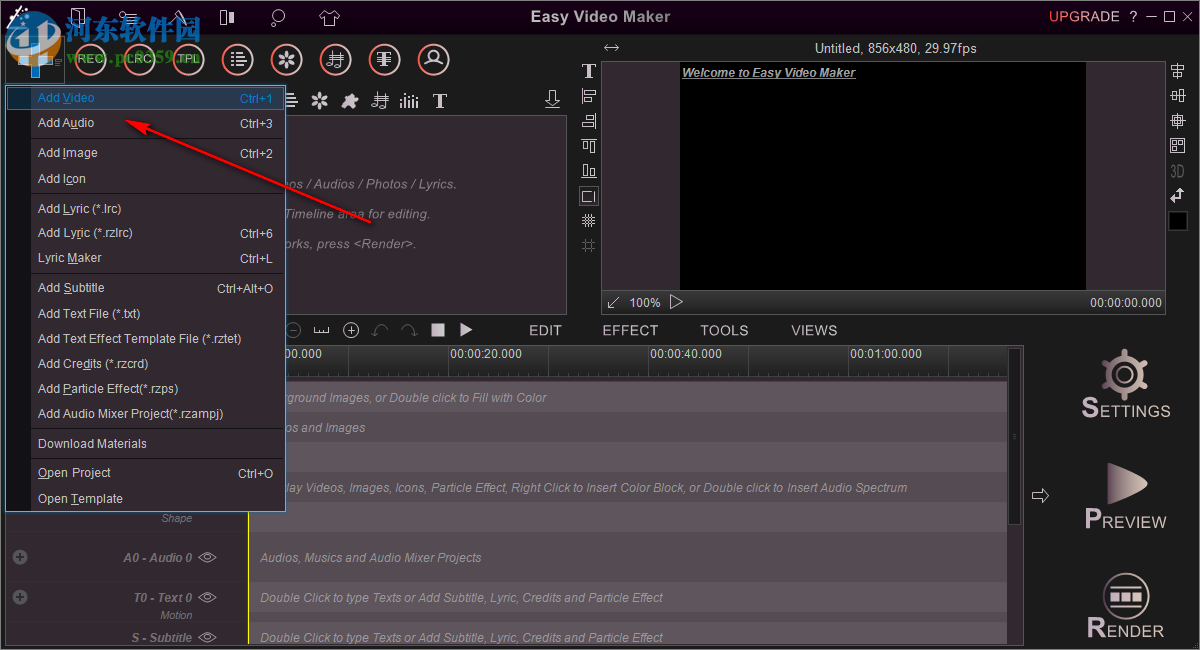
Task: Click the audio spectrum icon in the toolbar
Action: pyautogui.click(x=409, y=100)
